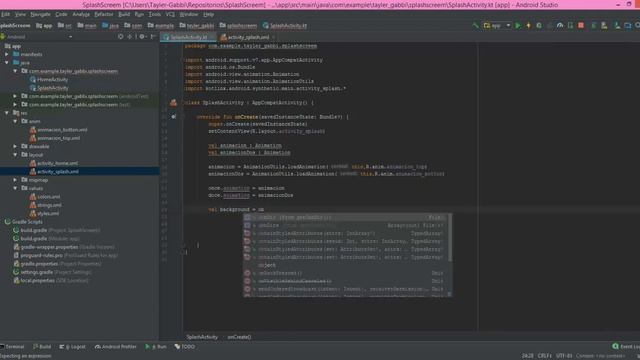Image resolution: width=640 pixels, height=360 pixels.
Task: Click the Search Everywhere magnifier icon
Action: (637, 25)
